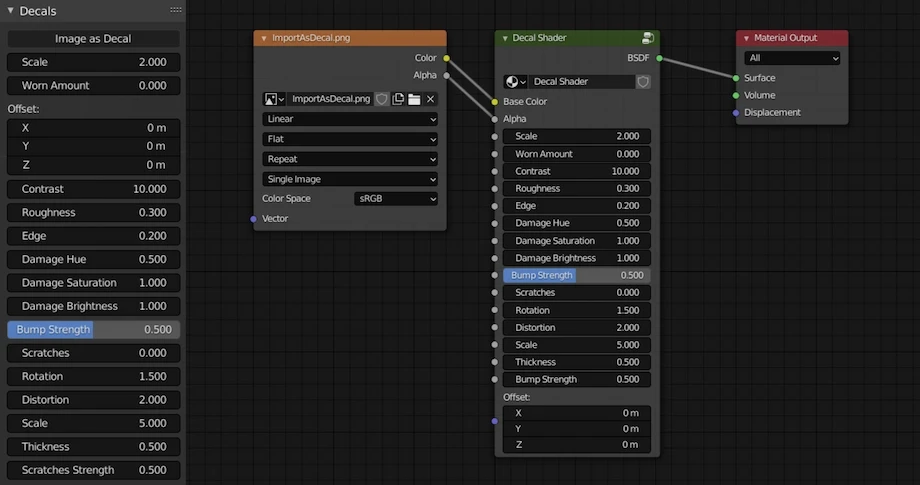Click the fake user shield beside ImportAsDecal.png
The image size is (920, 485).
382,99
